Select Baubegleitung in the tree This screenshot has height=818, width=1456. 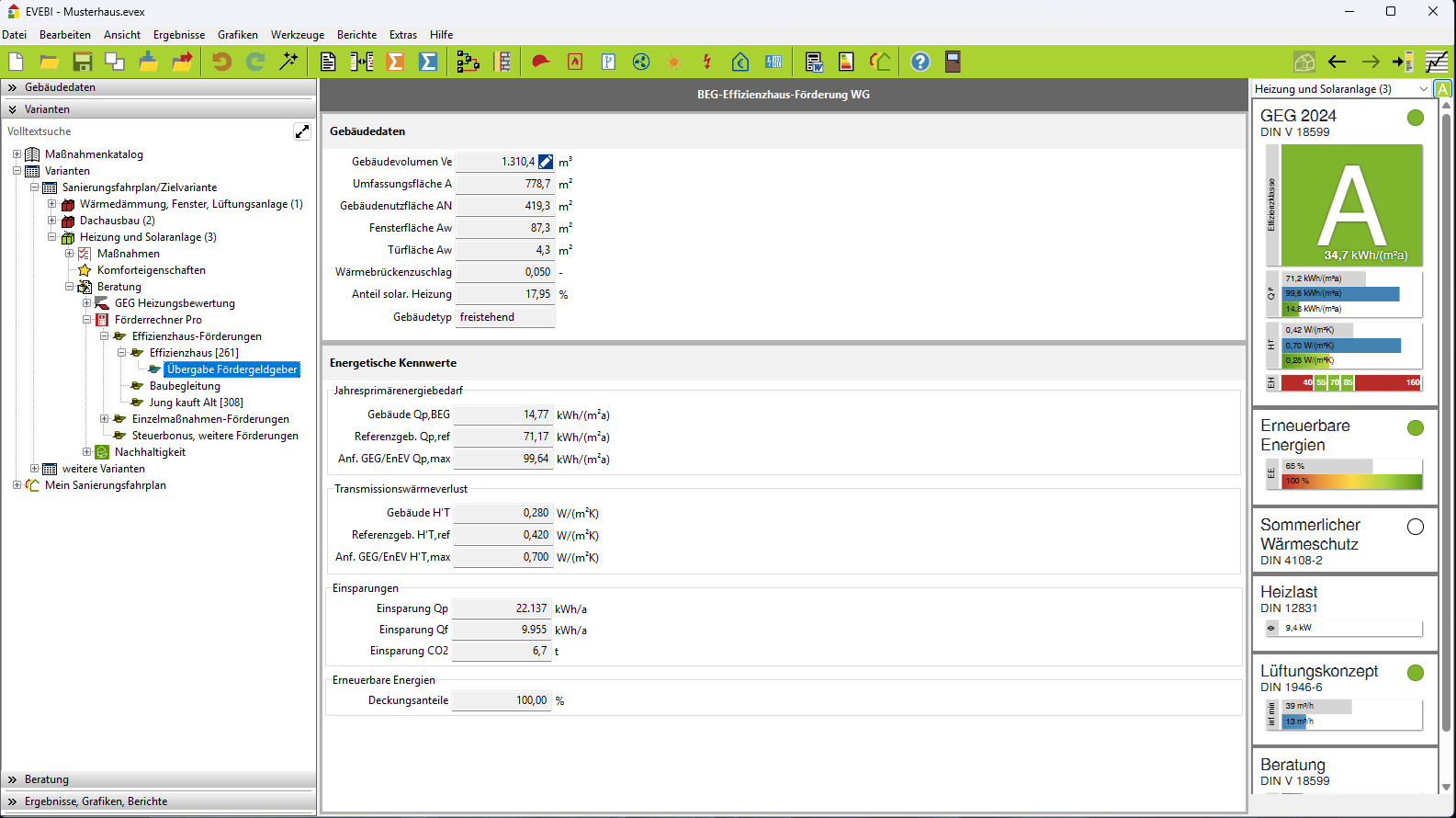click(185, 386)
